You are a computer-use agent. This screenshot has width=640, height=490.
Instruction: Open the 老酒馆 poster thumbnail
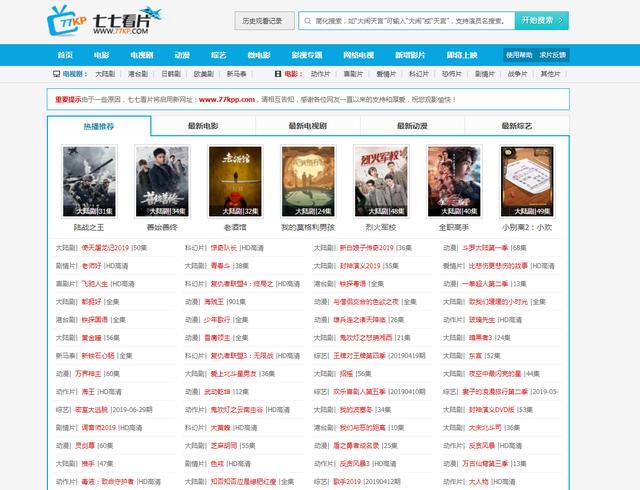[235, 181]
